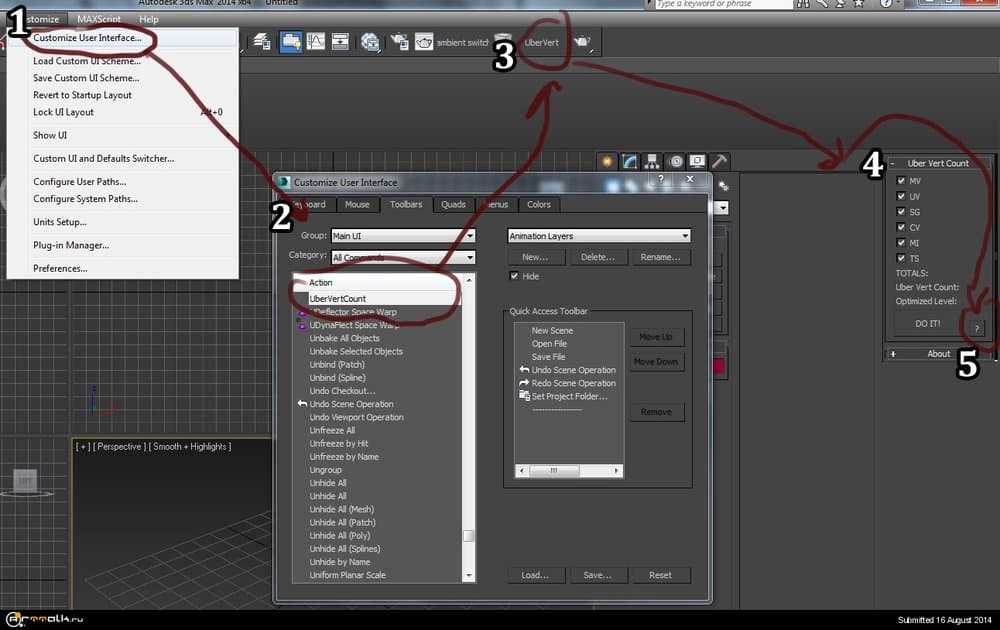The width and height of the screenshot is (1000, 630).
Task: Click the Material Editor toolbar icon
Action: click(370, 42)
